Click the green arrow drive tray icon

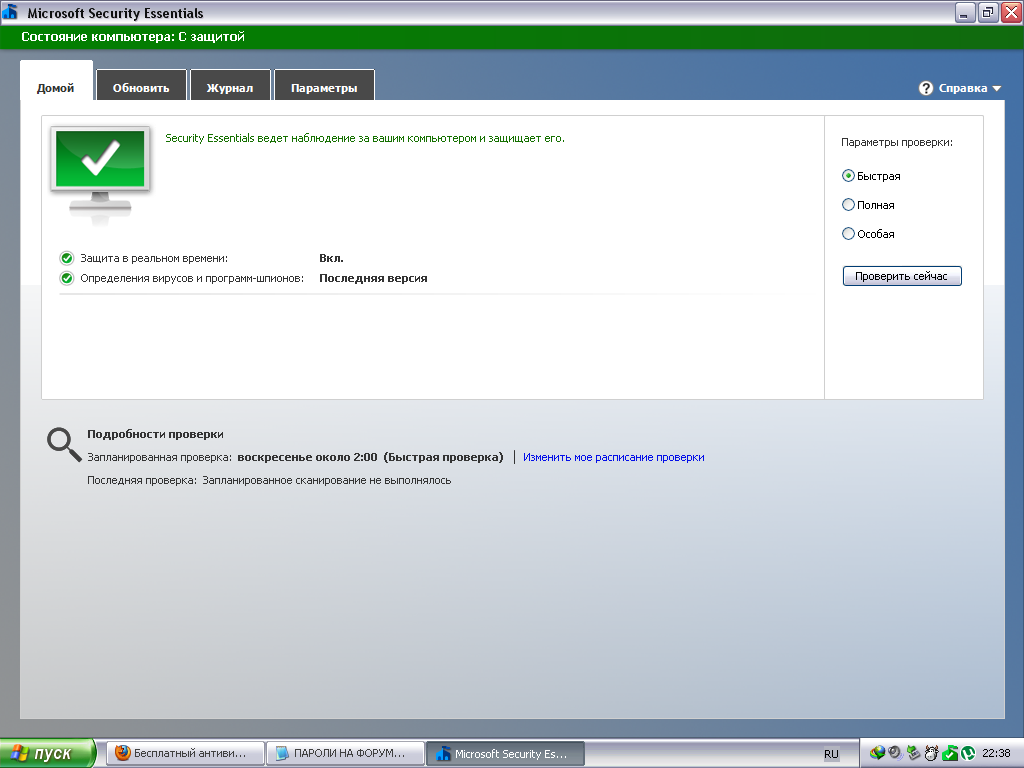click(x=913, y=753)
